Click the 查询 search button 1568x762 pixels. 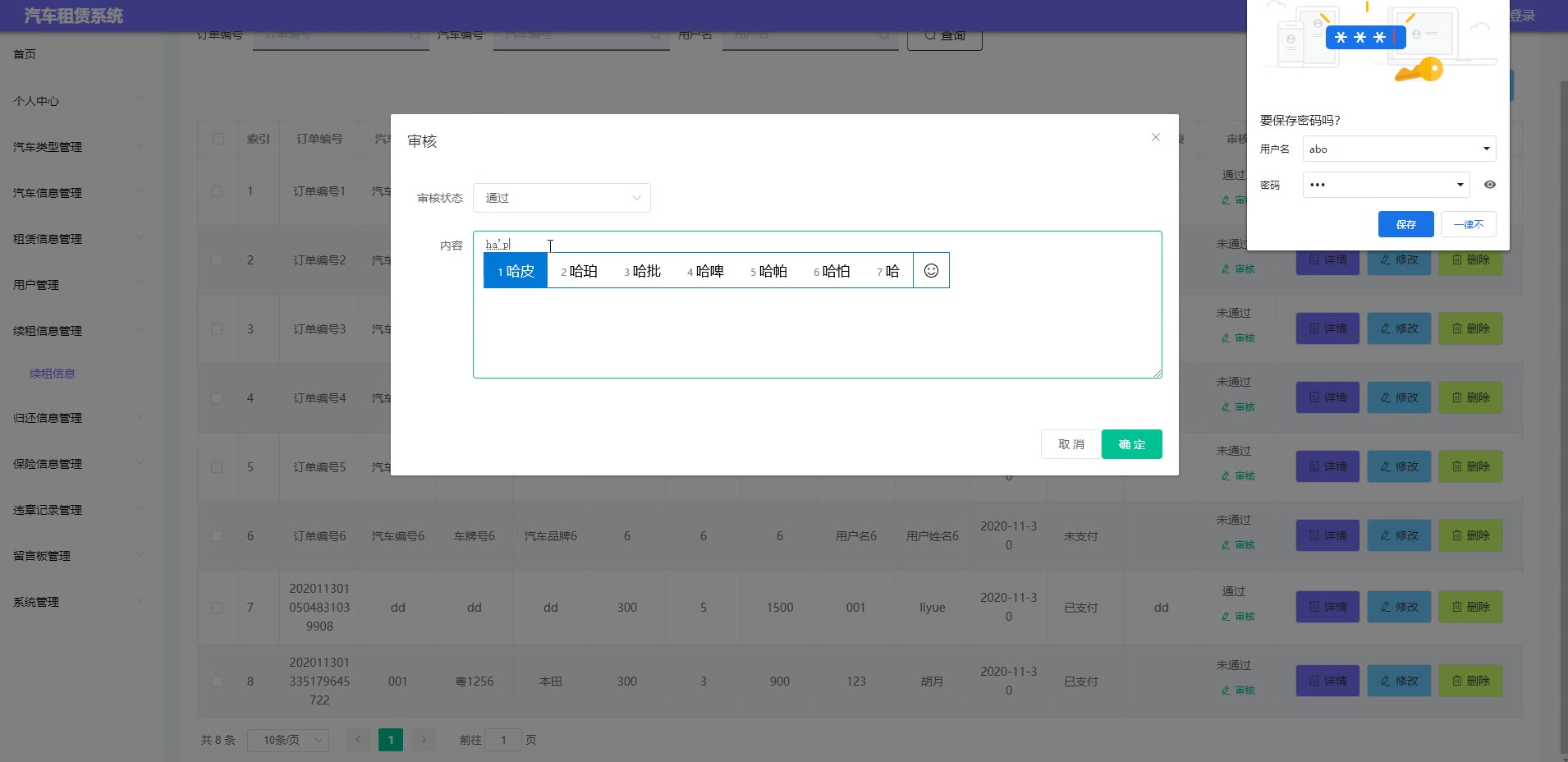pyautogui.click(x=944, y=36)
